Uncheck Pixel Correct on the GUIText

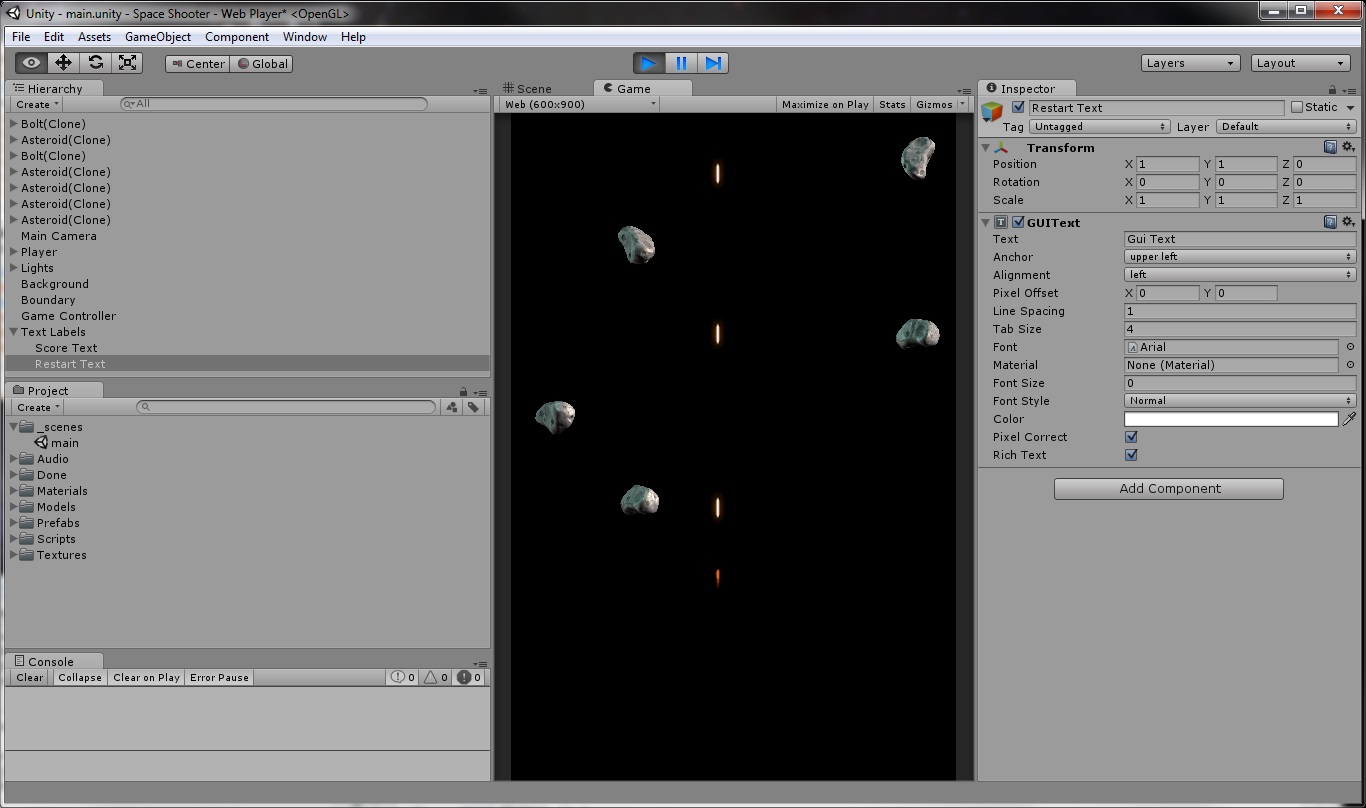click(x=1131, y=437)
